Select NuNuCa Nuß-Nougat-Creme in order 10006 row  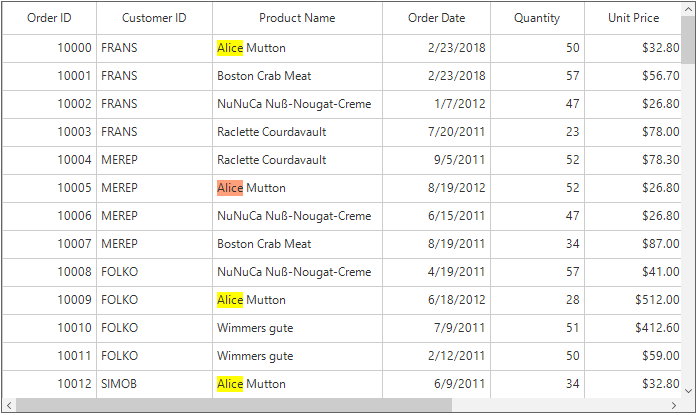(x=297, y=216)
